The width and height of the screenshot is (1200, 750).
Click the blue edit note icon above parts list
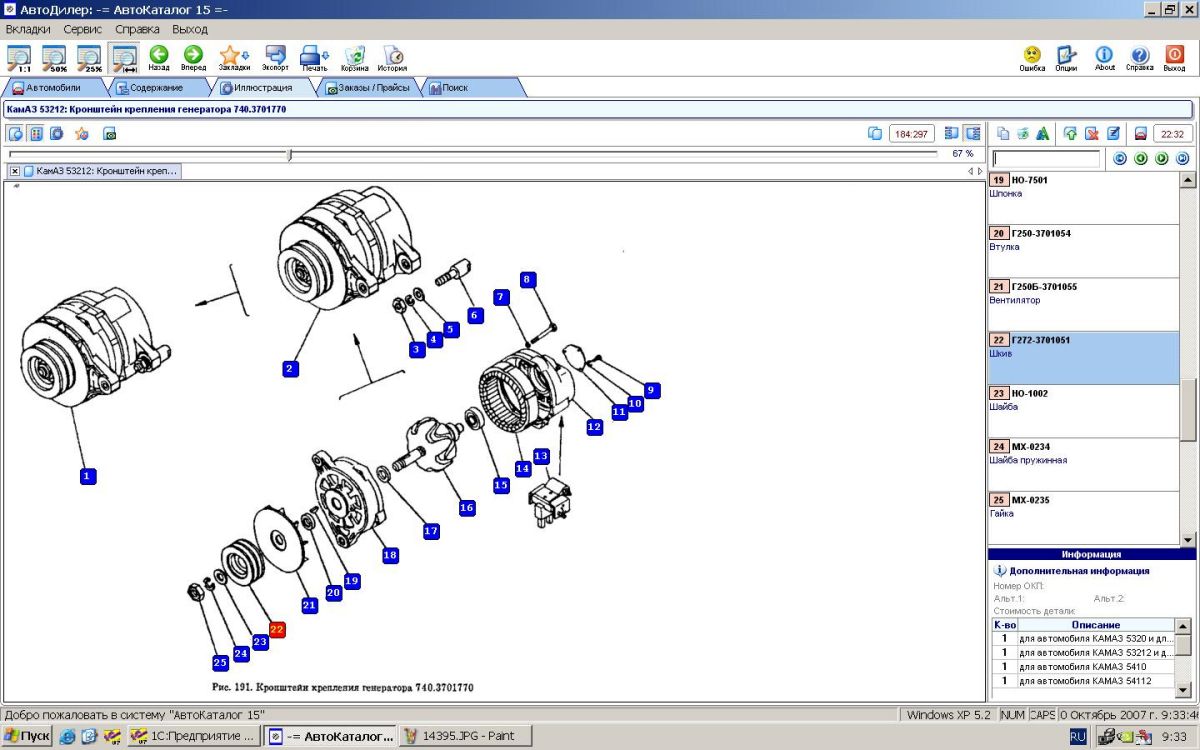[x=1113, y=133]
